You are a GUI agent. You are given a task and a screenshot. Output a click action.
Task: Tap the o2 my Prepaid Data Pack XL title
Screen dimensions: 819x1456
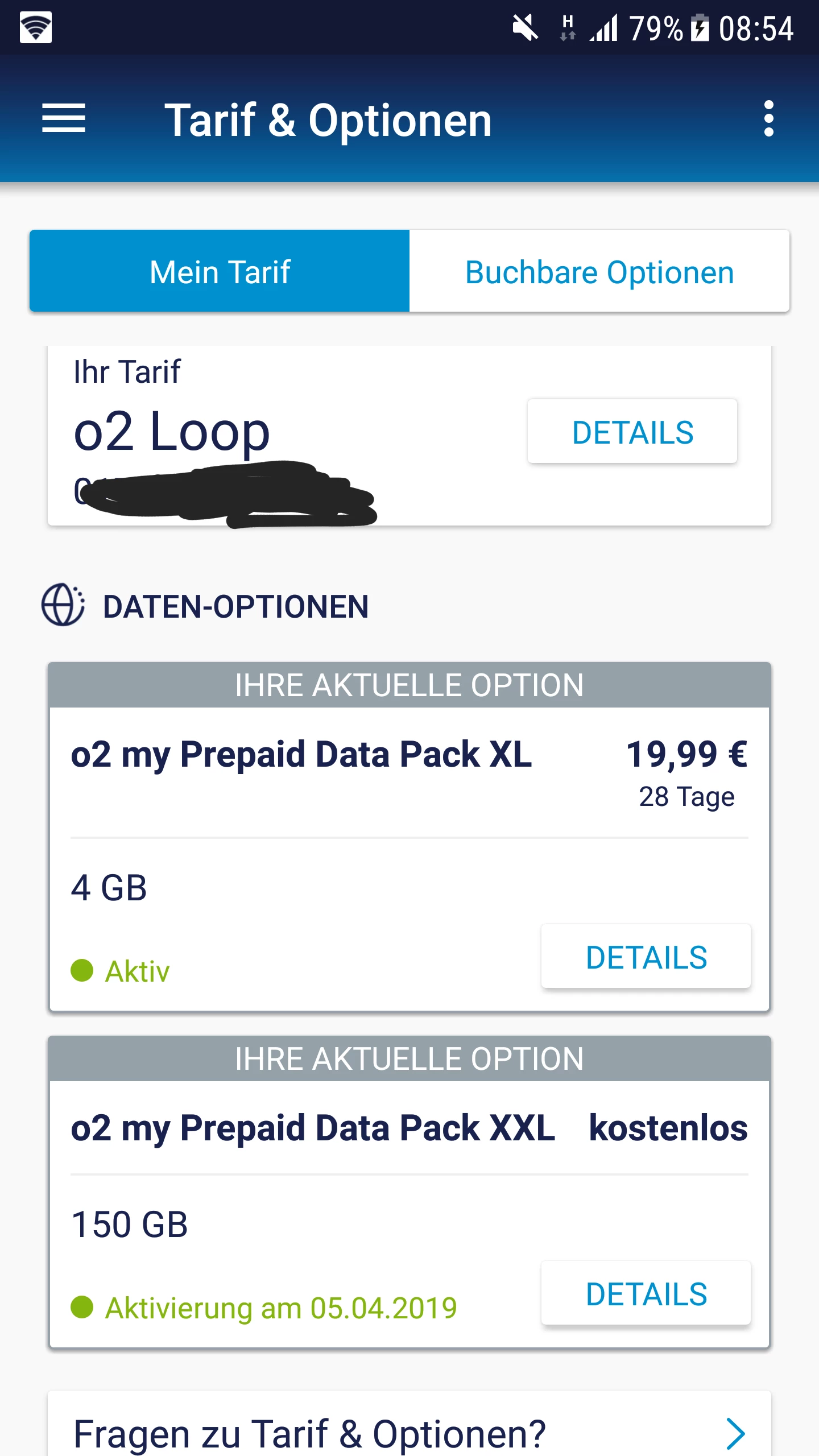click(x=301, y=754)
